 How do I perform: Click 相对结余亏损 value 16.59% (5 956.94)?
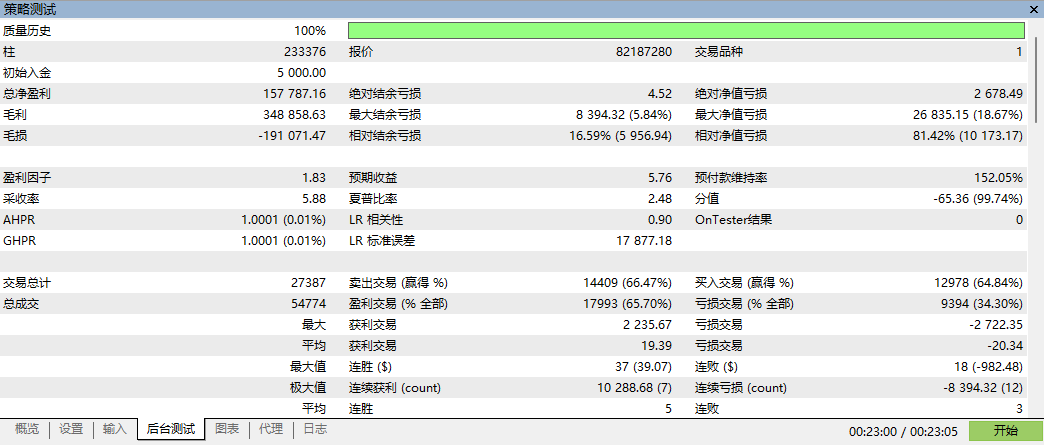(x=621, y=136)
